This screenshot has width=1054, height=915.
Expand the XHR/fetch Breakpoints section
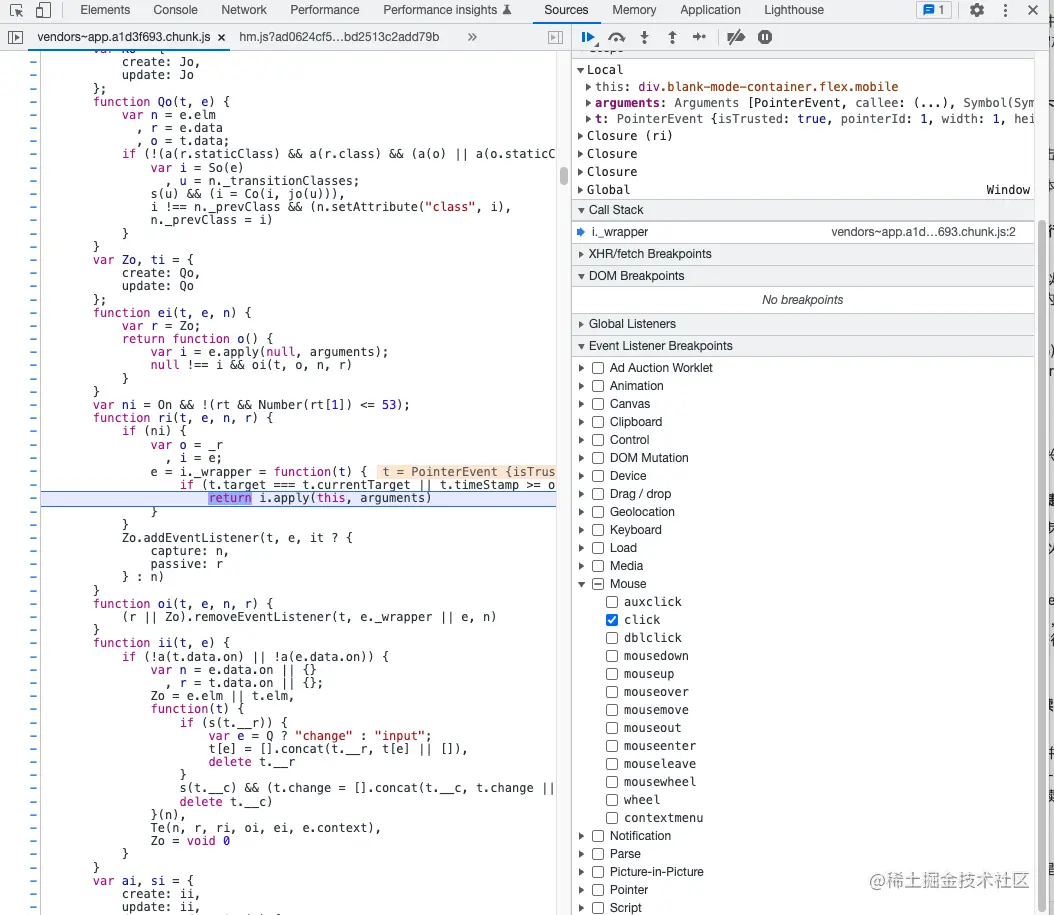[581, 253]
